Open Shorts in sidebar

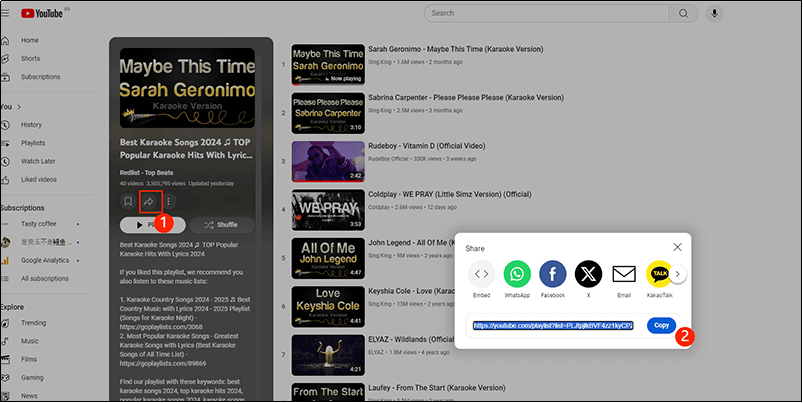[30, 58]
